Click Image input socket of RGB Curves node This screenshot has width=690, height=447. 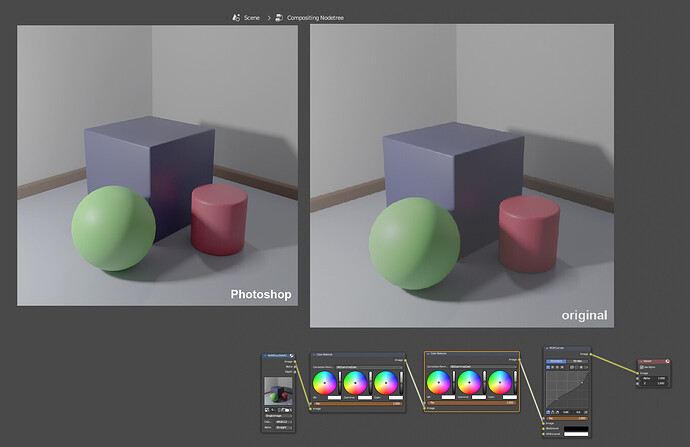(543, 423)
